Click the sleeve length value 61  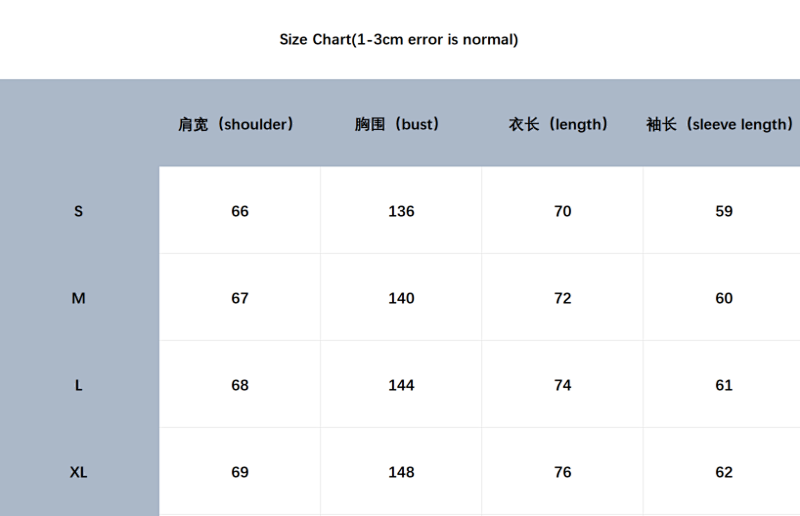[x=723, y=385]
